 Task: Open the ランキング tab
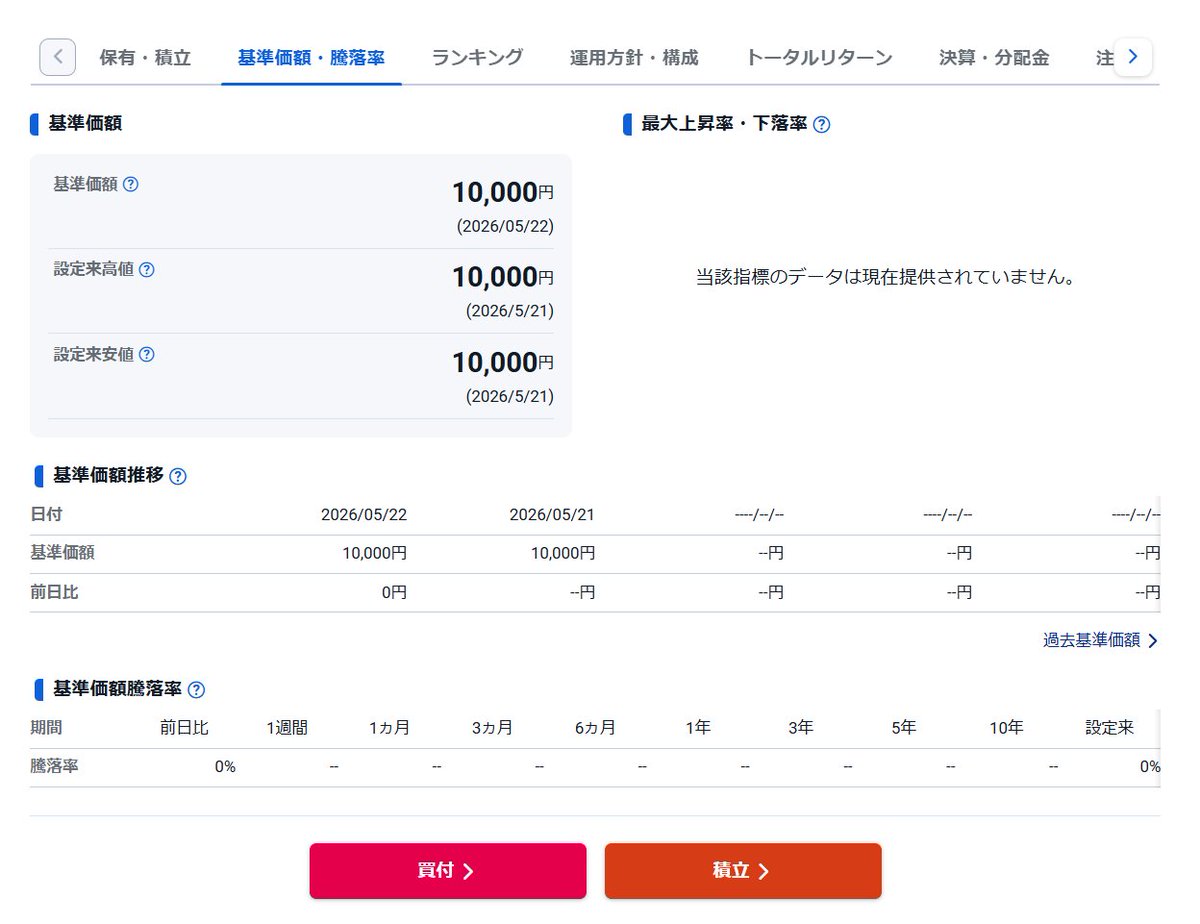pyautogui.click(x=477, y=58)
